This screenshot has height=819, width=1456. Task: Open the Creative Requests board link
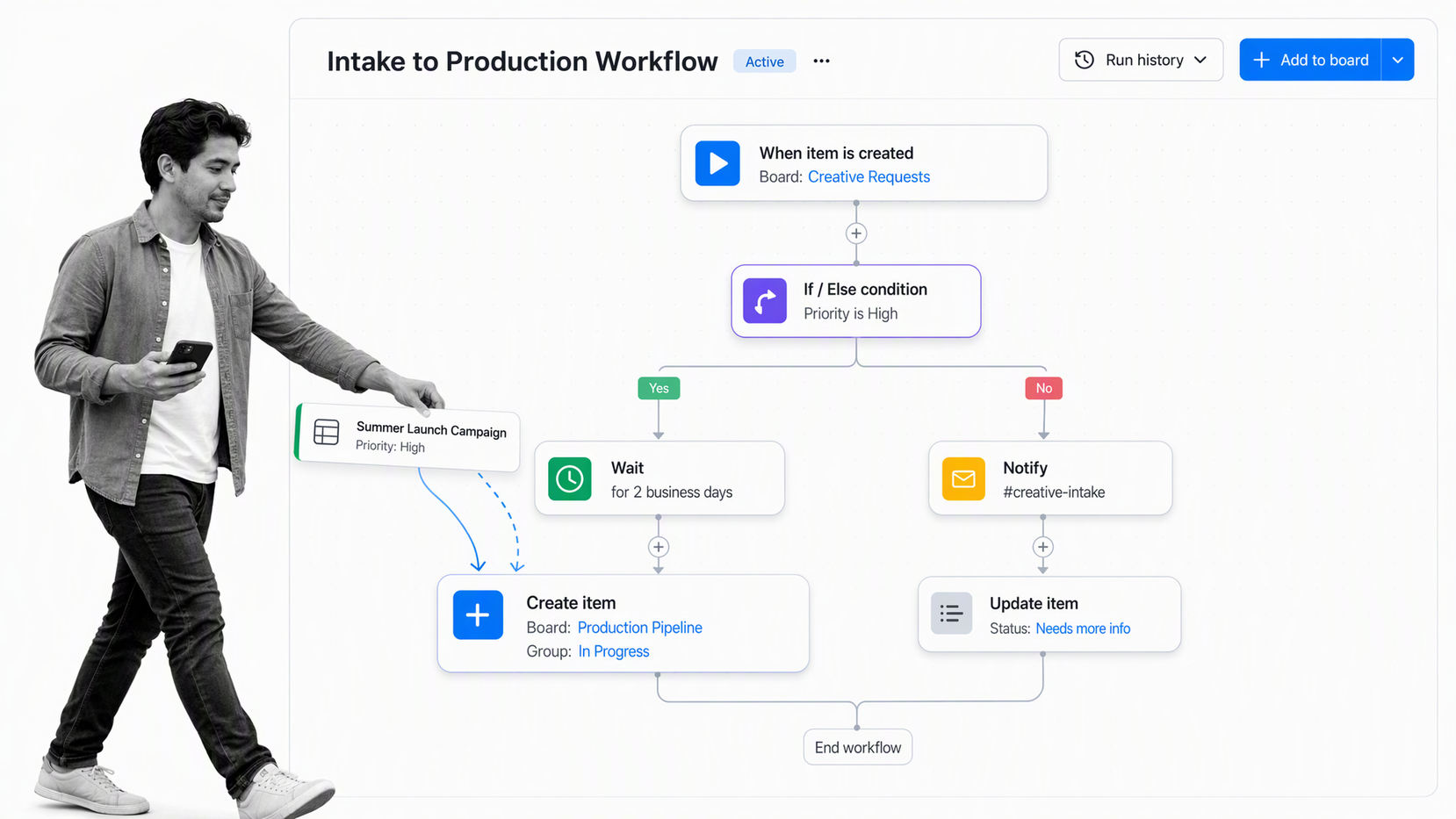pyautogui.click(x=869, y=176)
